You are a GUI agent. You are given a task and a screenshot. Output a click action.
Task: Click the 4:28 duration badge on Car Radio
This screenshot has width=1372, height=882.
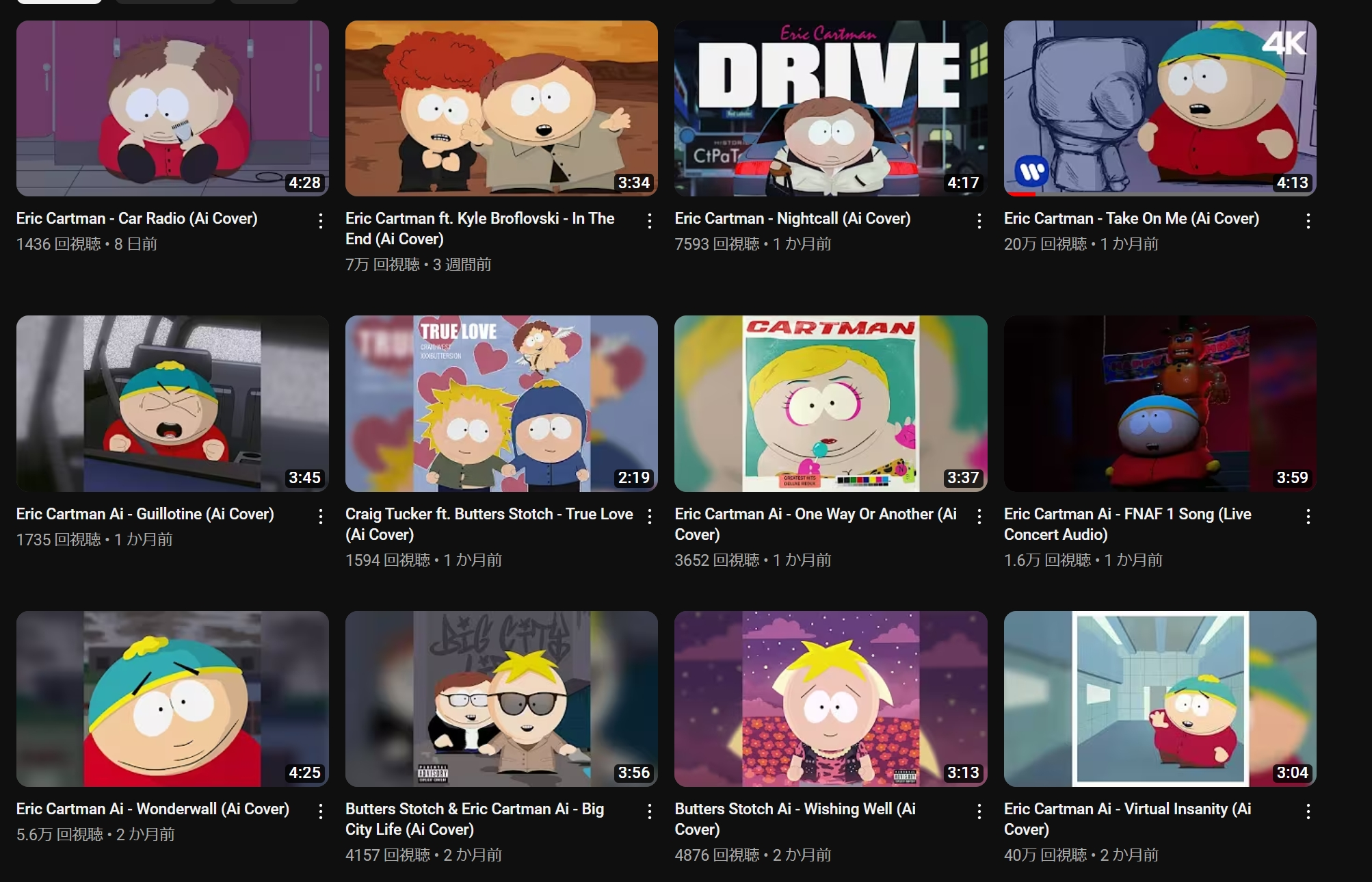[x=304, y=183]
